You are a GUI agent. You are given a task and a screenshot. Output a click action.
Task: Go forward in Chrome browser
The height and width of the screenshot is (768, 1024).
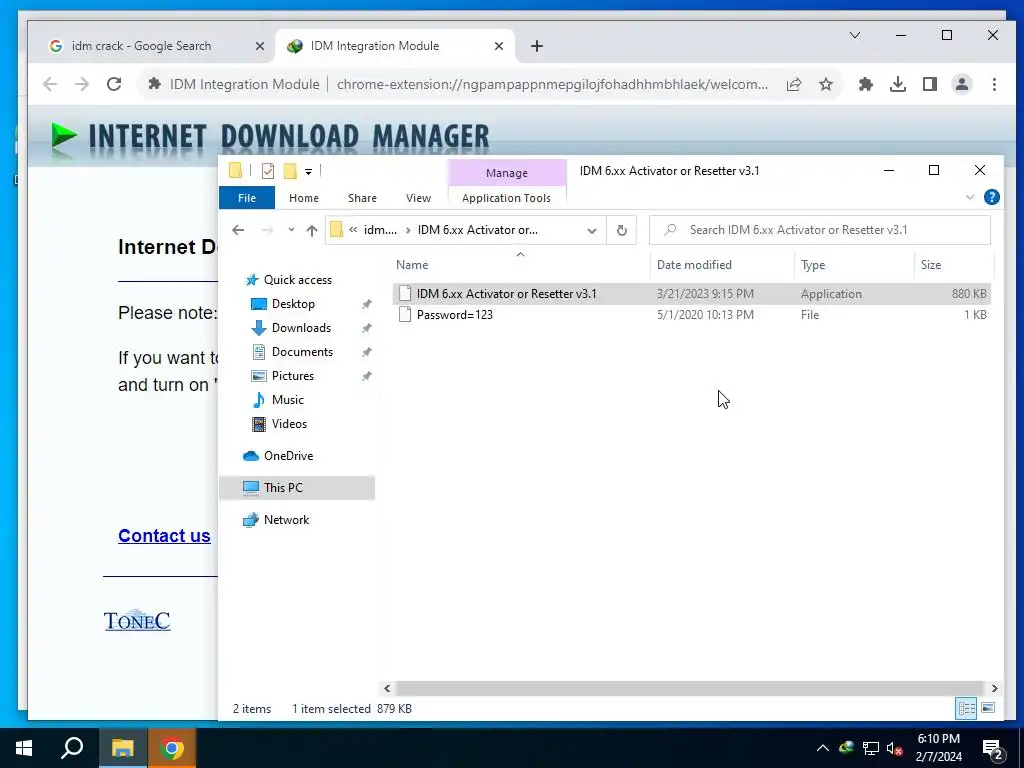tap(82, 84)
